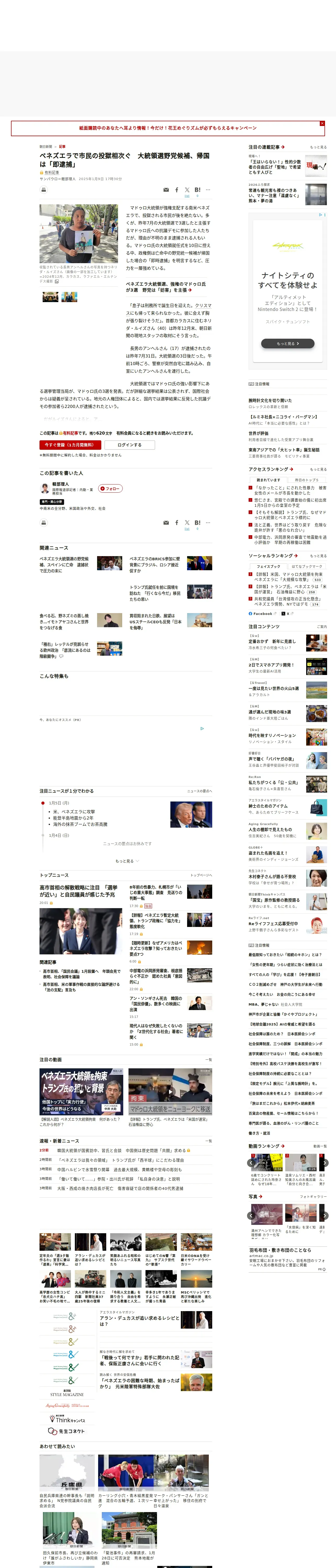Open もっと見る beside アクセスランキング
Image resolution: width=336 pixels, height=1568 pixels.
coord(318,469)
